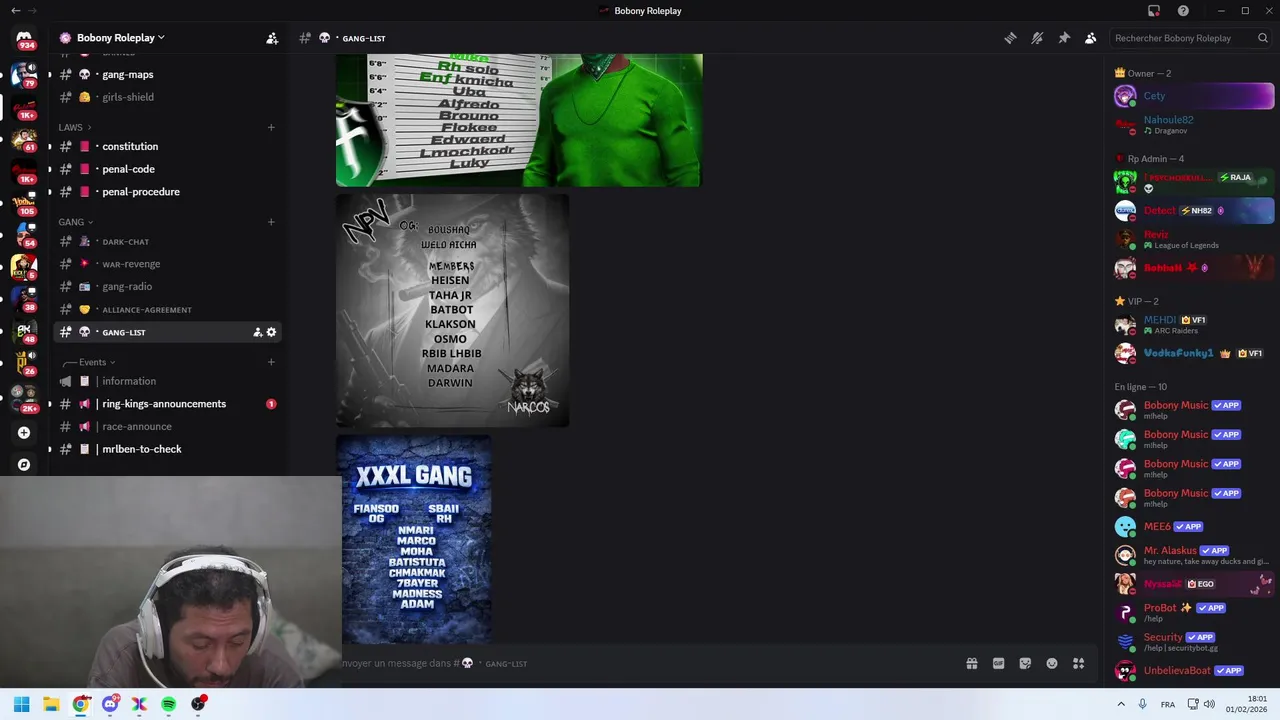
Task: Open the gift icon in message bar
Action: tap(971, 663)
